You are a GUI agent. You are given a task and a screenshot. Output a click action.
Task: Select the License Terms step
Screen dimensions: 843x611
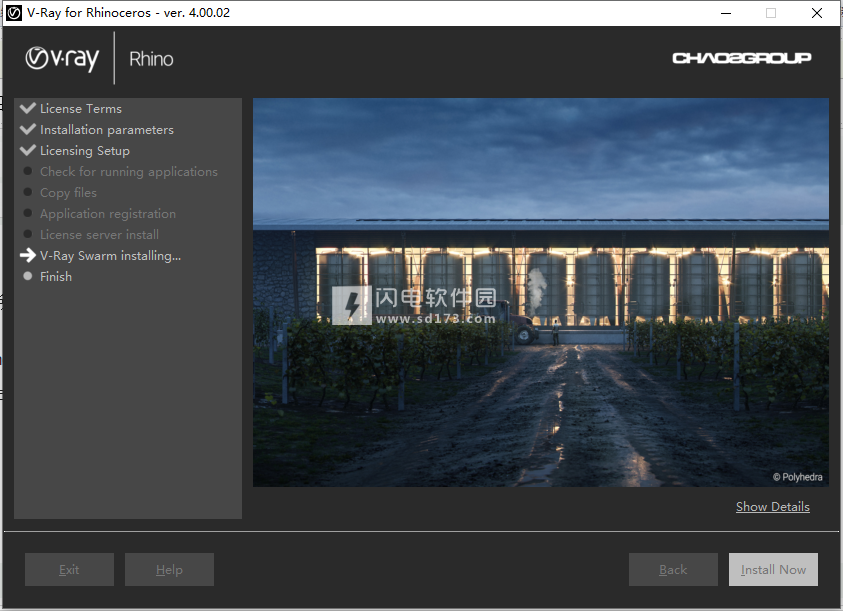pyautogui.click(x=81, y=109)
